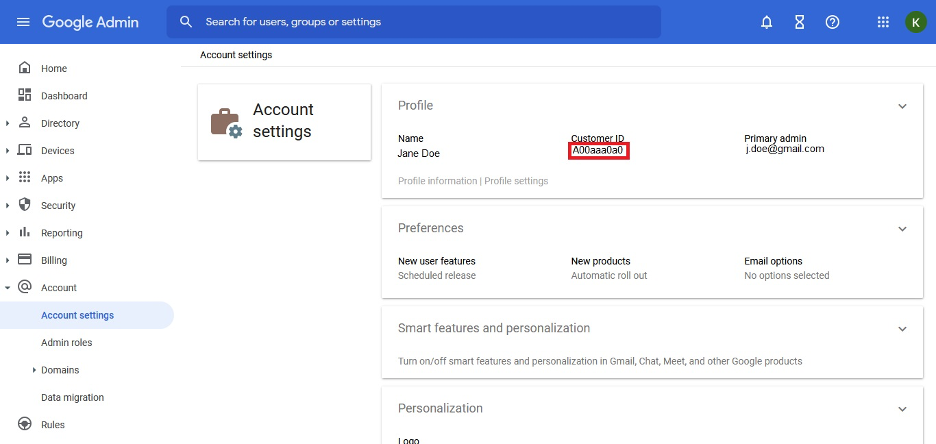Click the Billing card icon
The width and height of the screenshot is (936, 444).
pyautogui.click(x=24, y=260)
